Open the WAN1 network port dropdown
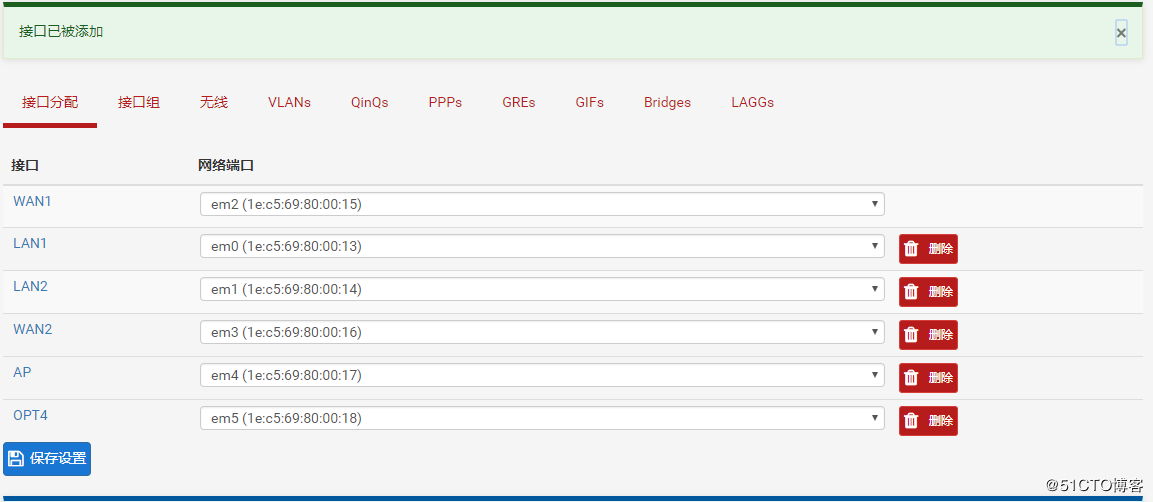The image size is (1153, 502). pos(542,204)
